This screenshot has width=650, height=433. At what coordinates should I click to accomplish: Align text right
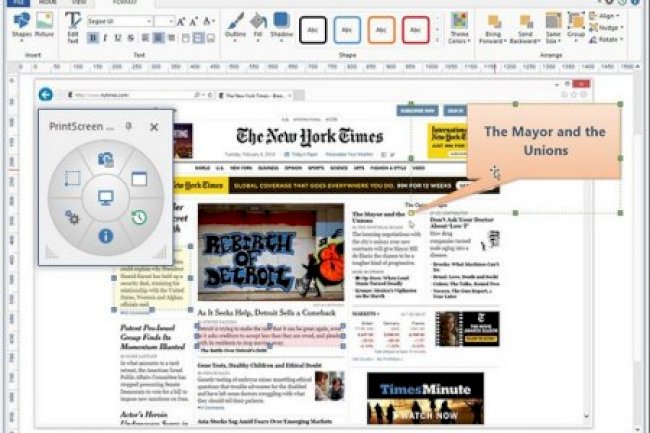(171, 38)
